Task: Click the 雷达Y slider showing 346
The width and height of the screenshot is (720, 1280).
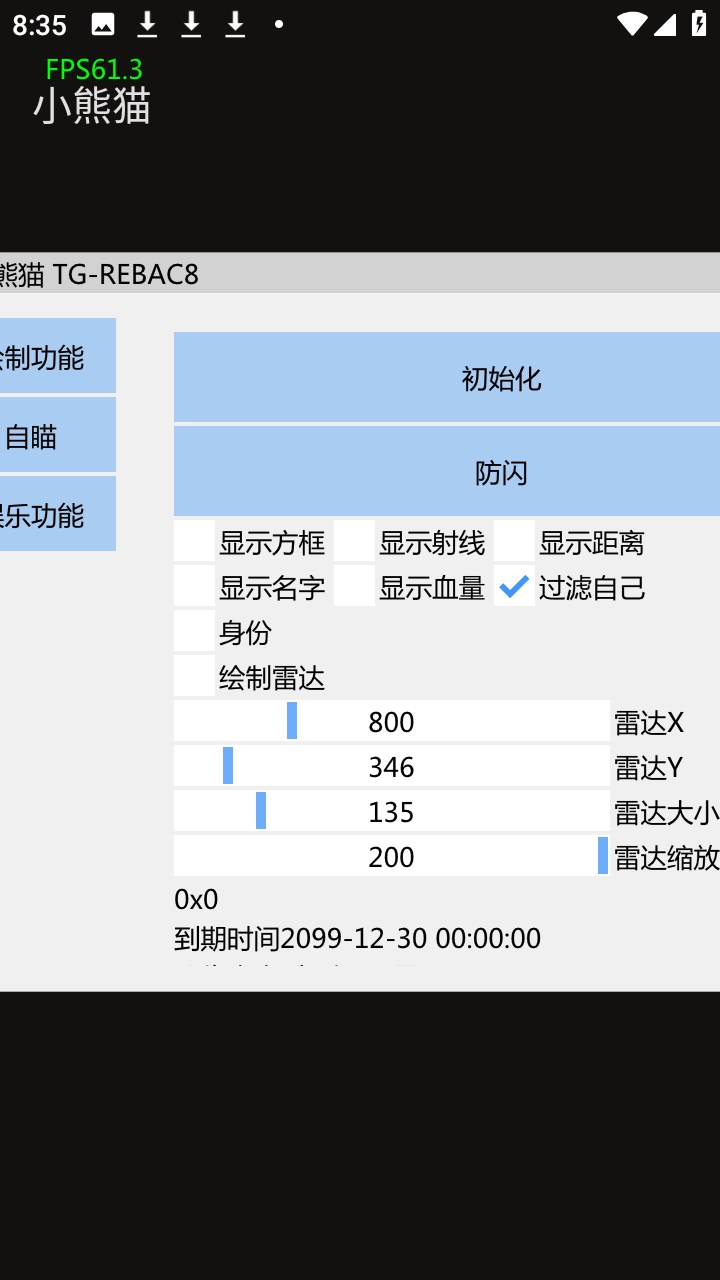Action: pyautogui.click(x=391, y=766)
